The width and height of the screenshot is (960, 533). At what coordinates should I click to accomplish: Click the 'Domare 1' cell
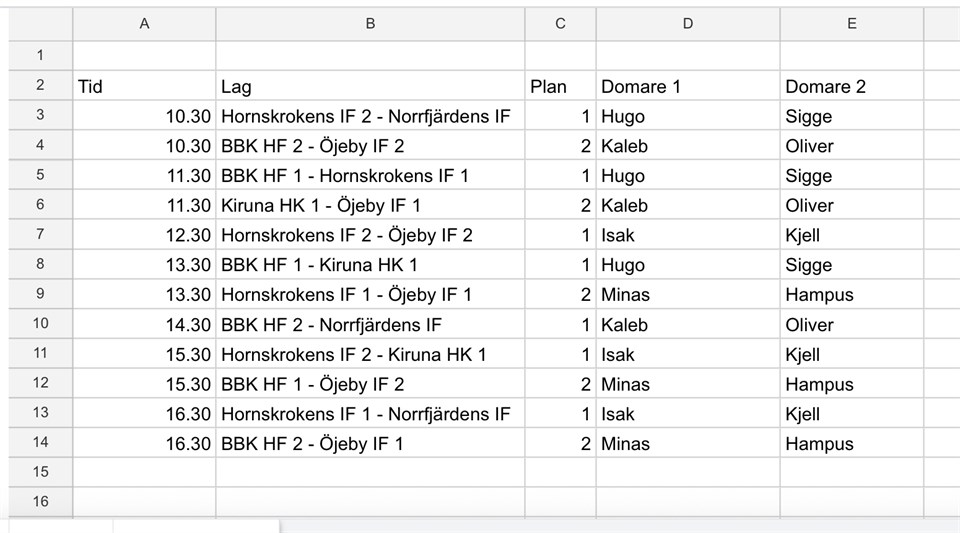coord(688,86)
